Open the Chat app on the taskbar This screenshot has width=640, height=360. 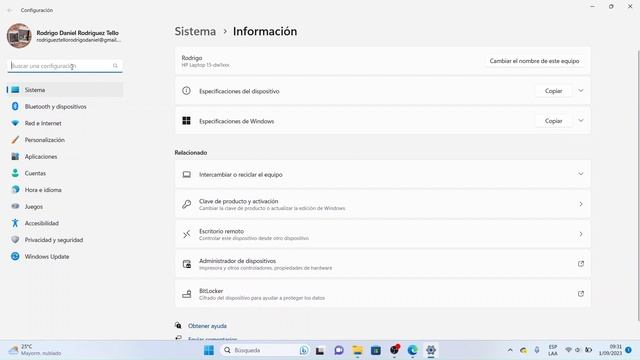click(x=339, y=350)
